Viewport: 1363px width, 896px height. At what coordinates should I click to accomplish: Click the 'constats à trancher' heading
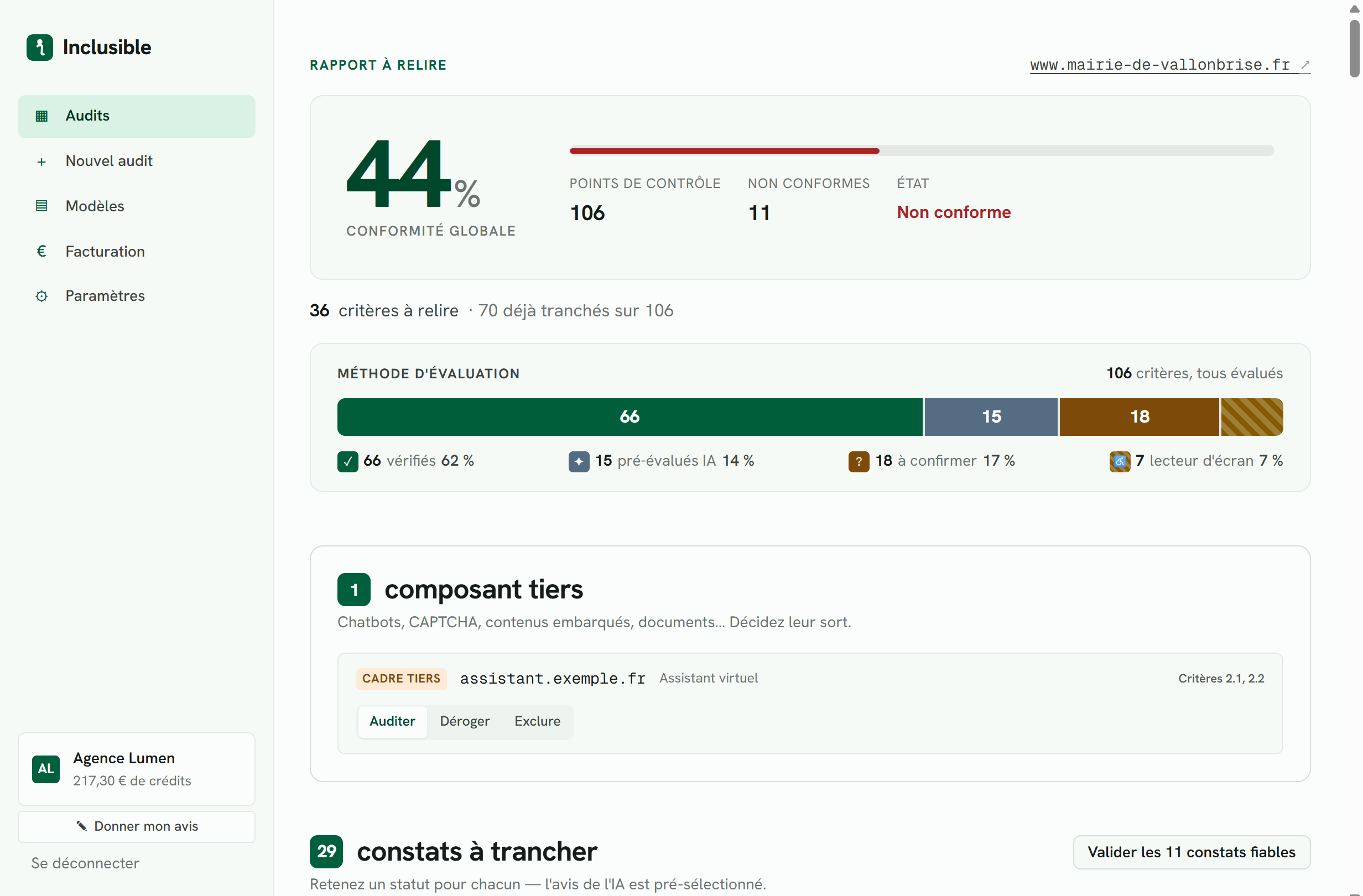[477, 852]
